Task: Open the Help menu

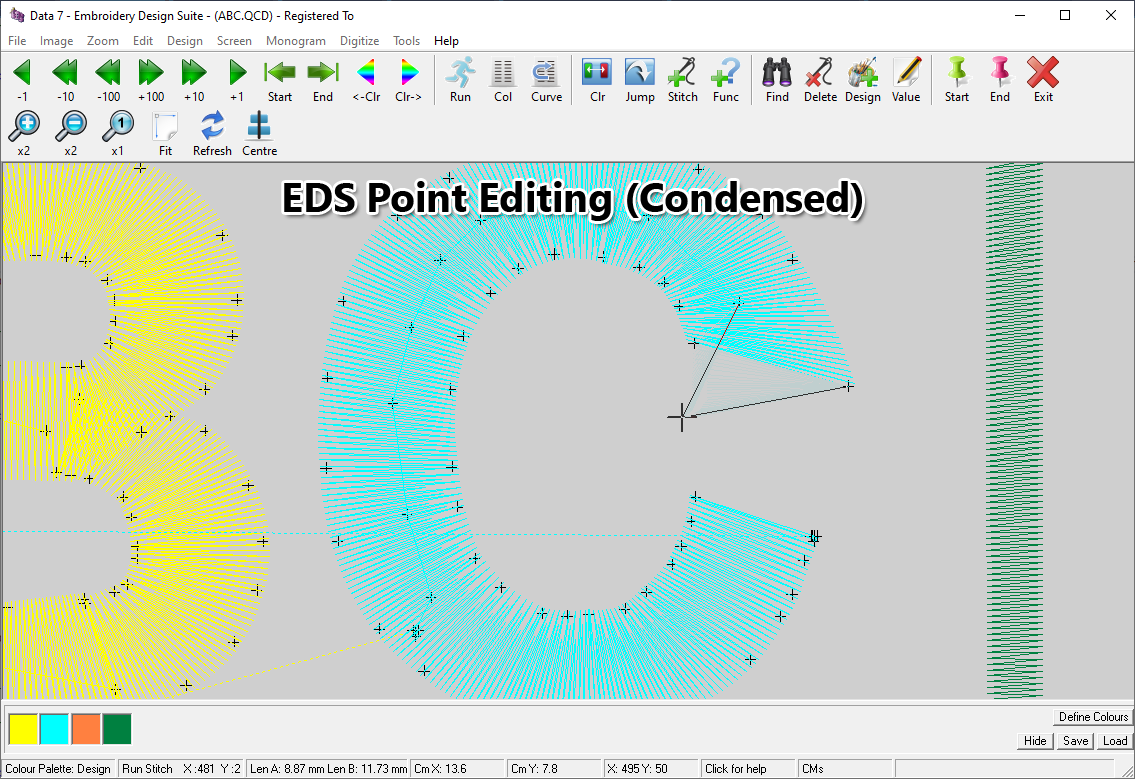Action: (446, 41)
